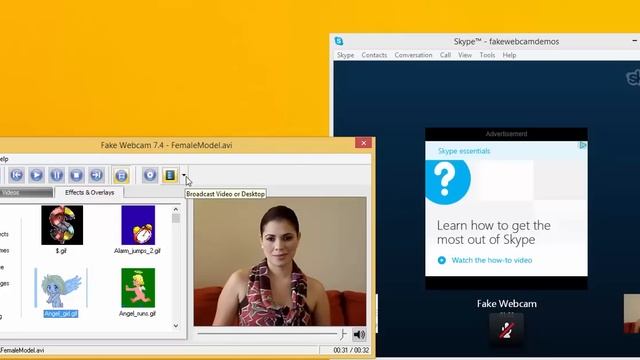Click the record button in Fake Webcam toolbar
This screenshot has height=360, width=640.
point(150,175)
